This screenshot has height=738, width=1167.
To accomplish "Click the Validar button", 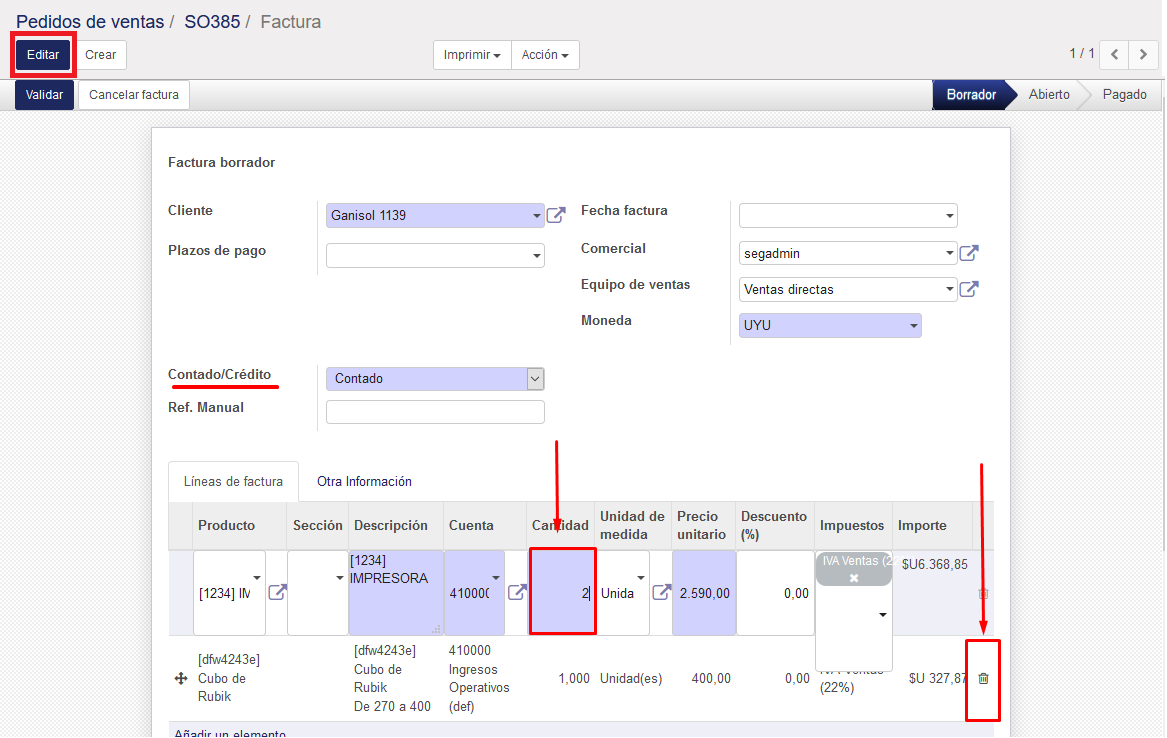I will click(45, 94).
